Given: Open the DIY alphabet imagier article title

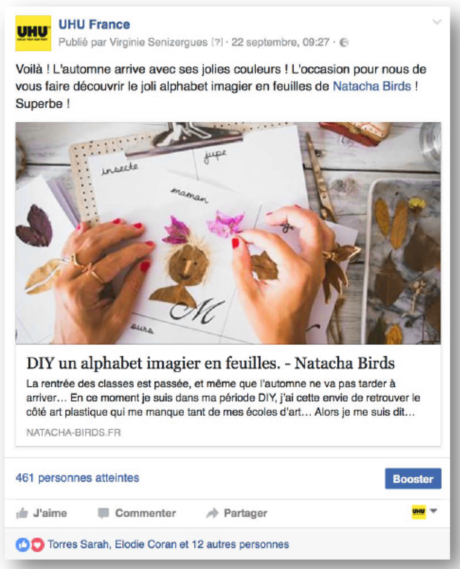Looking at the screenshot, I should (211, 363).
